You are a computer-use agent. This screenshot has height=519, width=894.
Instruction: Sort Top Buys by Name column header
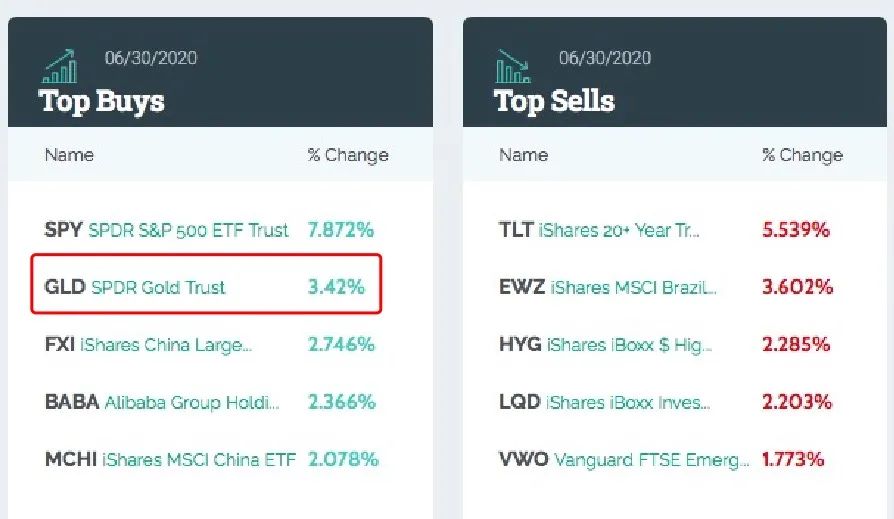tap(69, 155)
